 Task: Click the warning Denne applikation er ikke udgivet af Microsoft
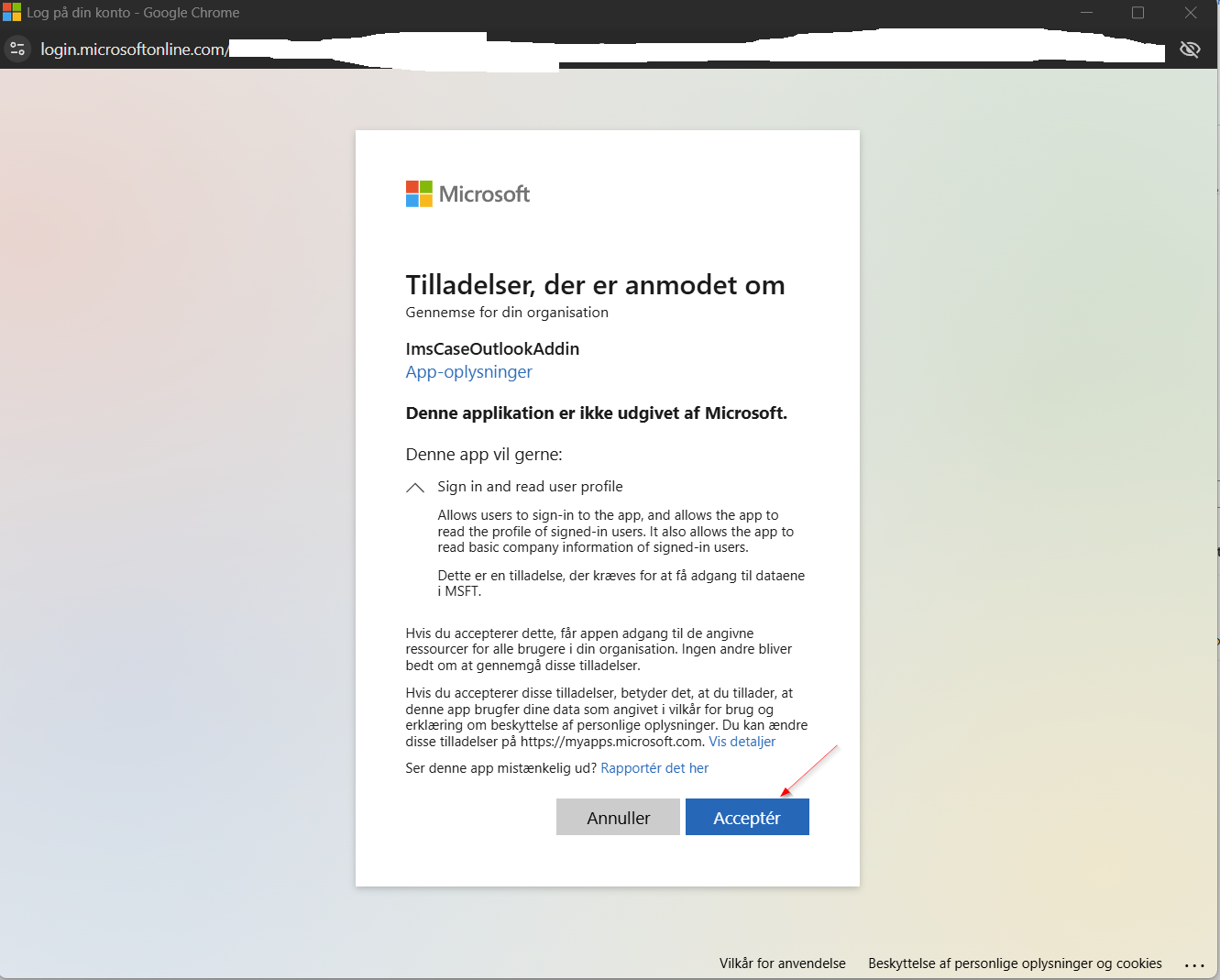(x=597, y=413)
